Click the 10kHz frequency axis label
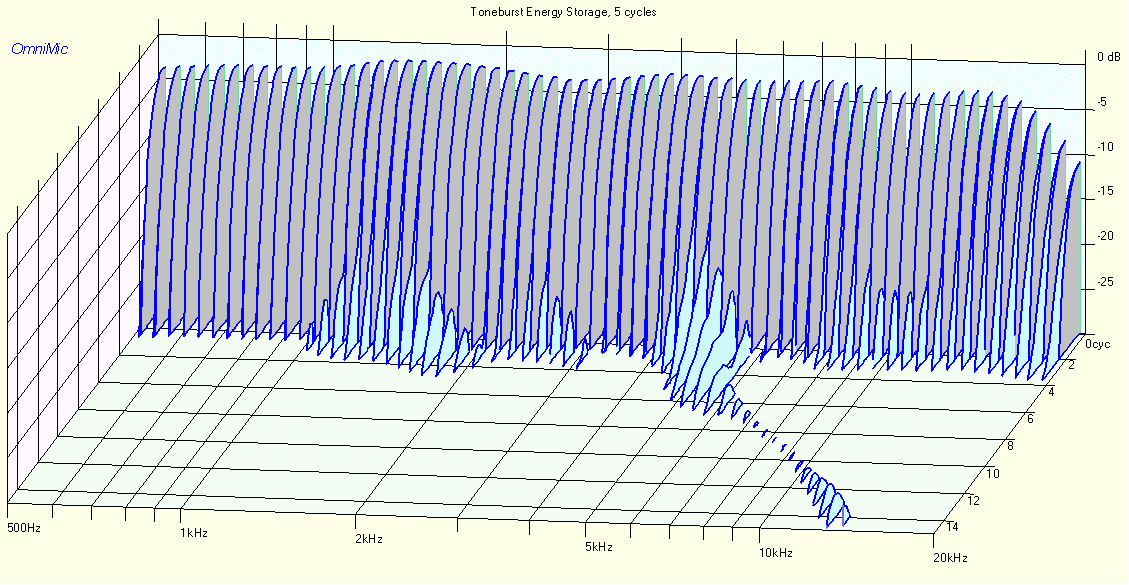1129x585 pixels. click(x=775, y=553)
